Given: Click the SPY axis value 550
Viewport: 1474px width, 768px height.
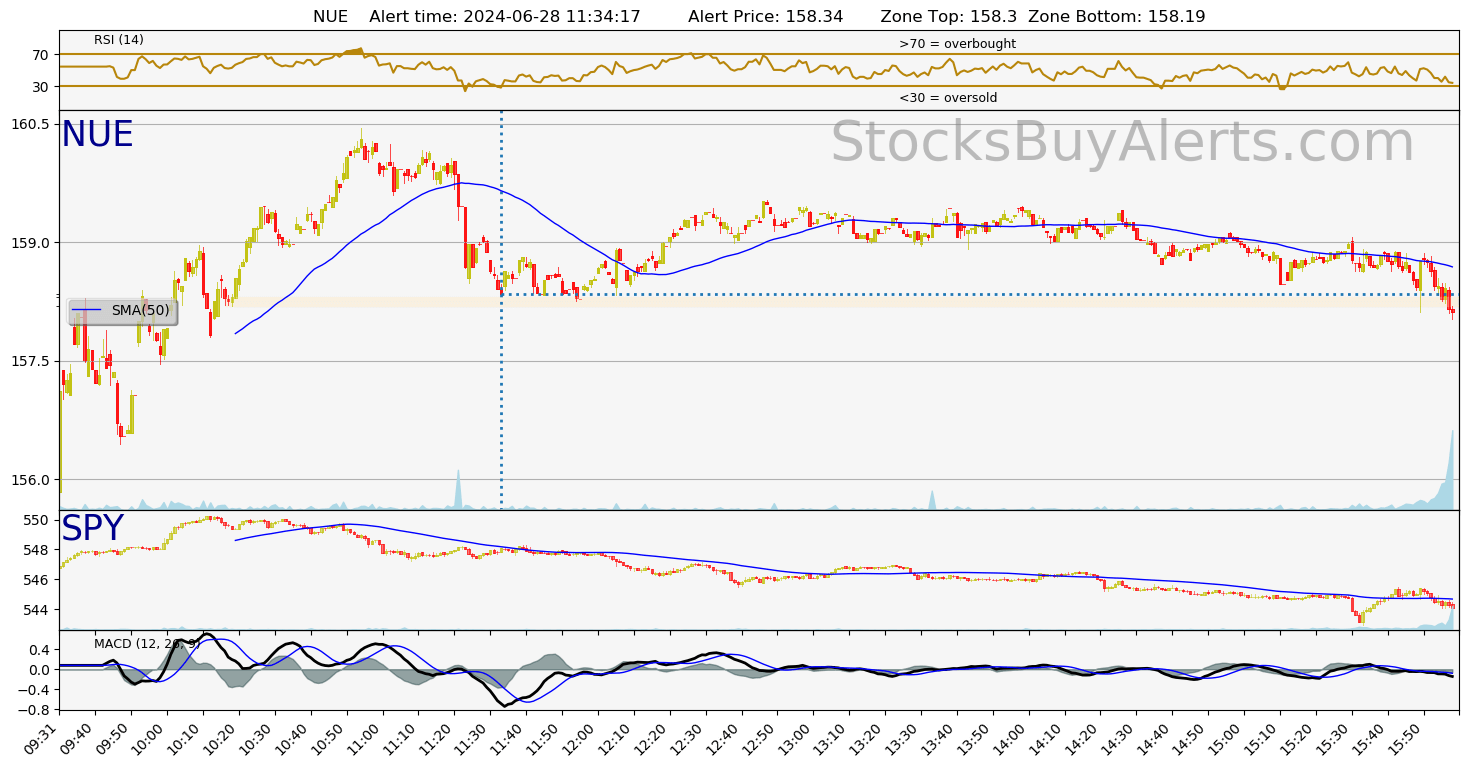Looking at the screenshot, I should [x=36, y=520].
